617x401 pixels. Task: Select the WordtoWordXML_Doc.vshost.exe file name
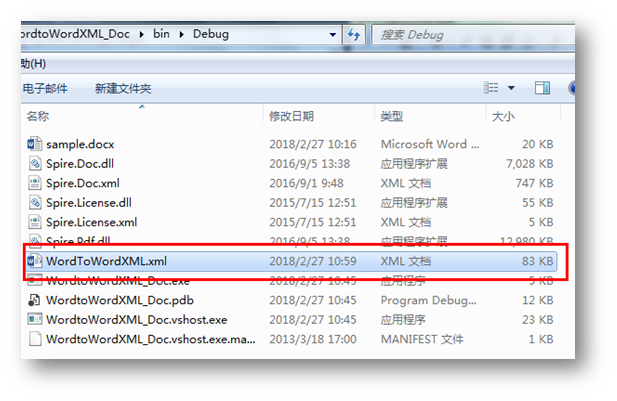(137, 320)
